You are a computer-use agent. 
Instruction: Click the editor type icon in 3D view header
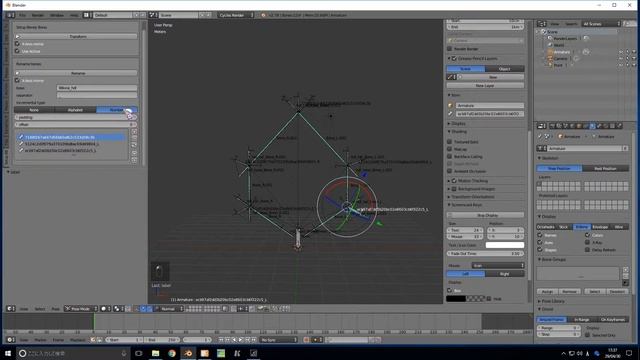11,309
